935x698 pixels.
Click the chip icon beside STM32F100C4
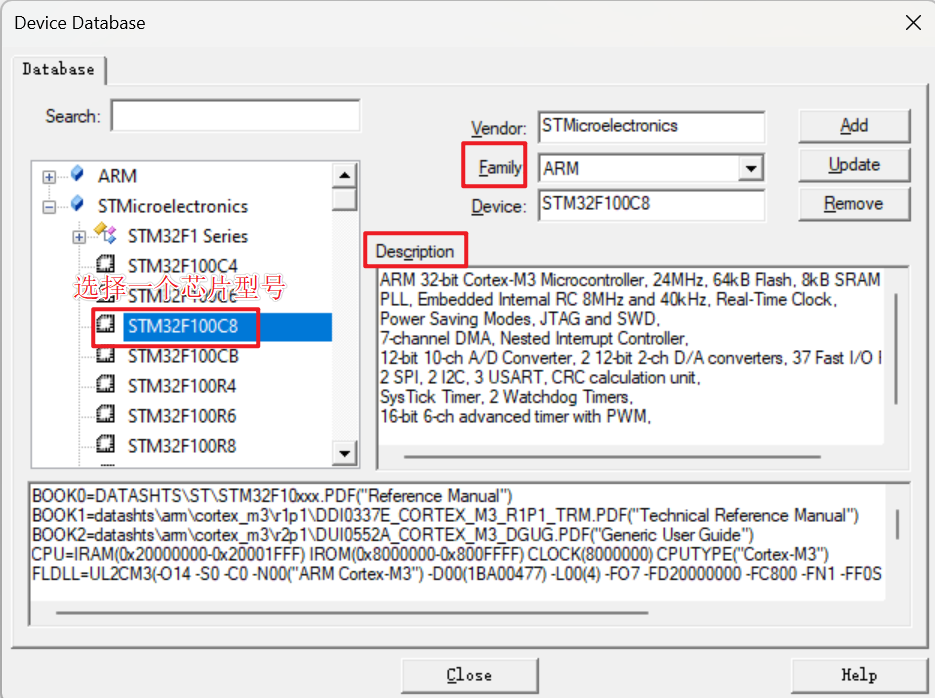(106, 264)
